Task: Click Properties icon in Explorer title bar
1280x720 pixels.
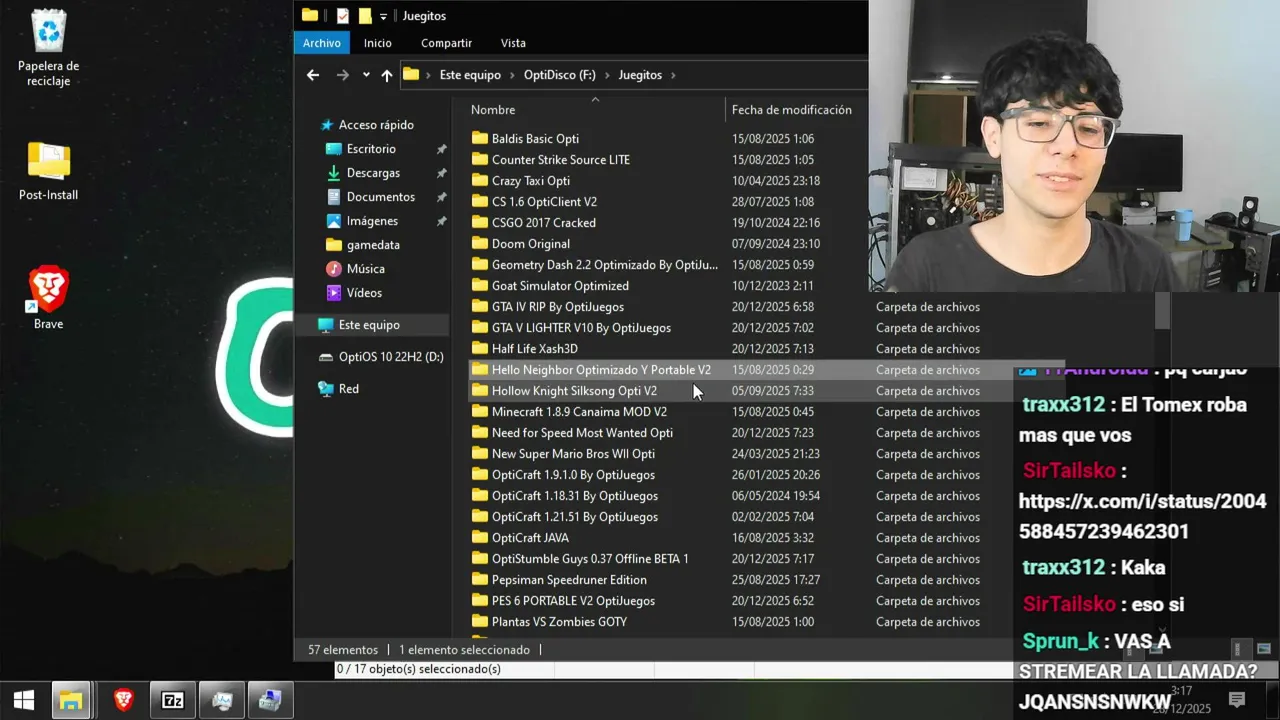Action: 343,16
